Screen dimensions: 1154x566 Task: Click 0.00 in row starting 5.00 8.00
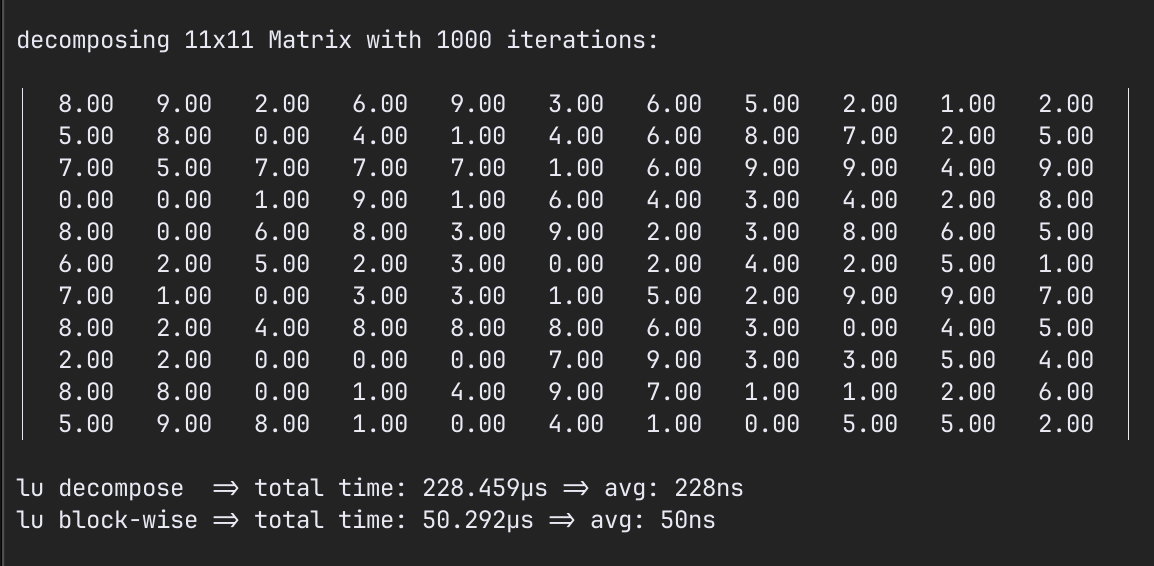pos(282,136)
